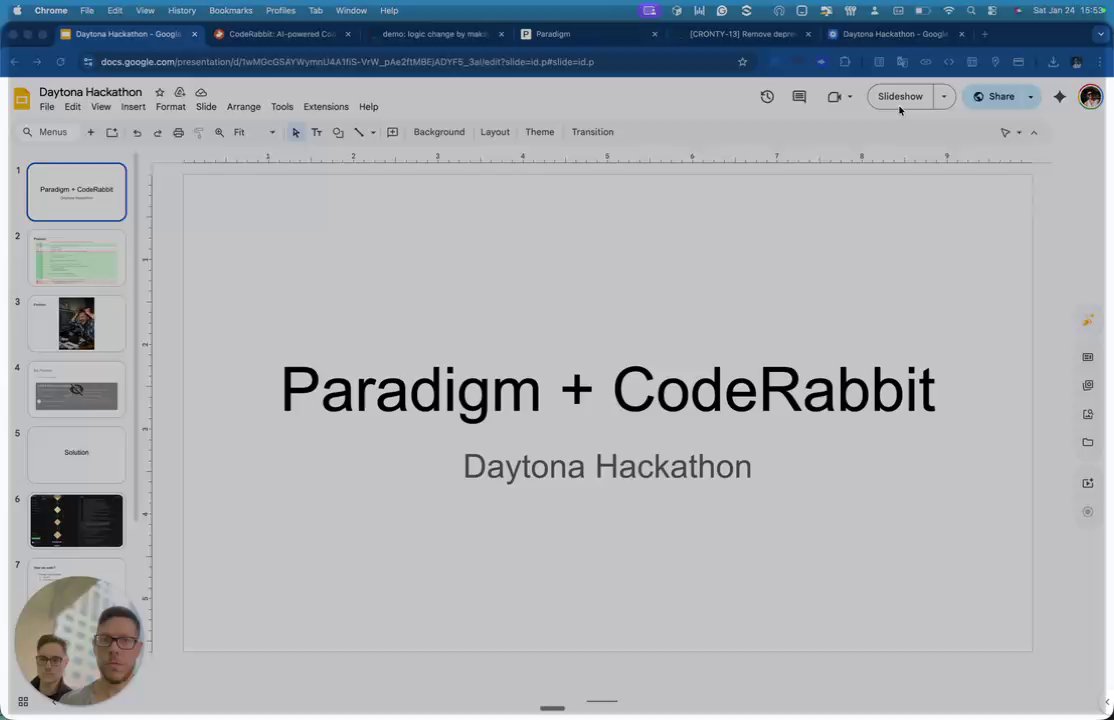Add a new slide with the plus icon
Screen dimensions: 1114x720
(90, 132)
